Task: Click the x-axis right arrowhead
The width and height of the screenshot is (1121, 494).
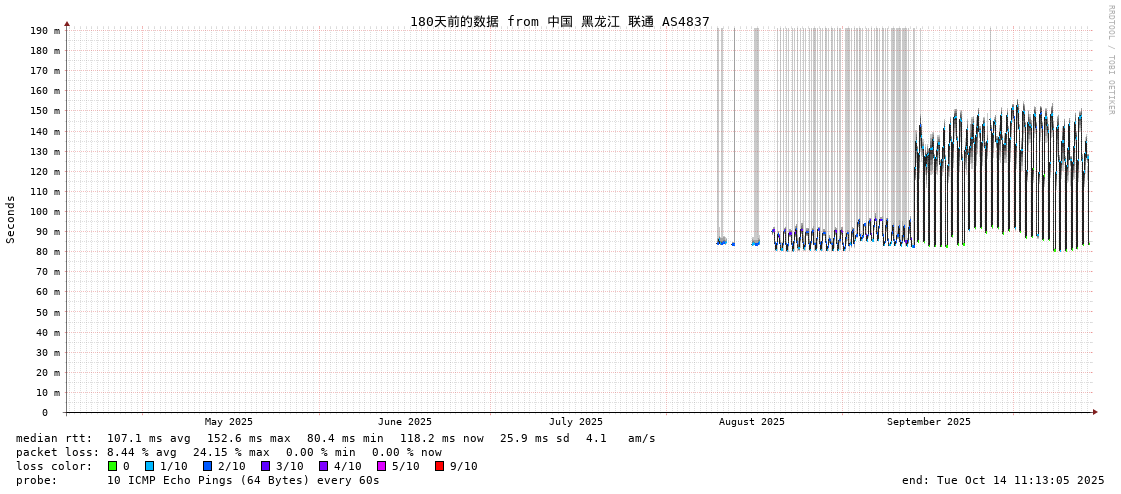Action: (1095, 412)
